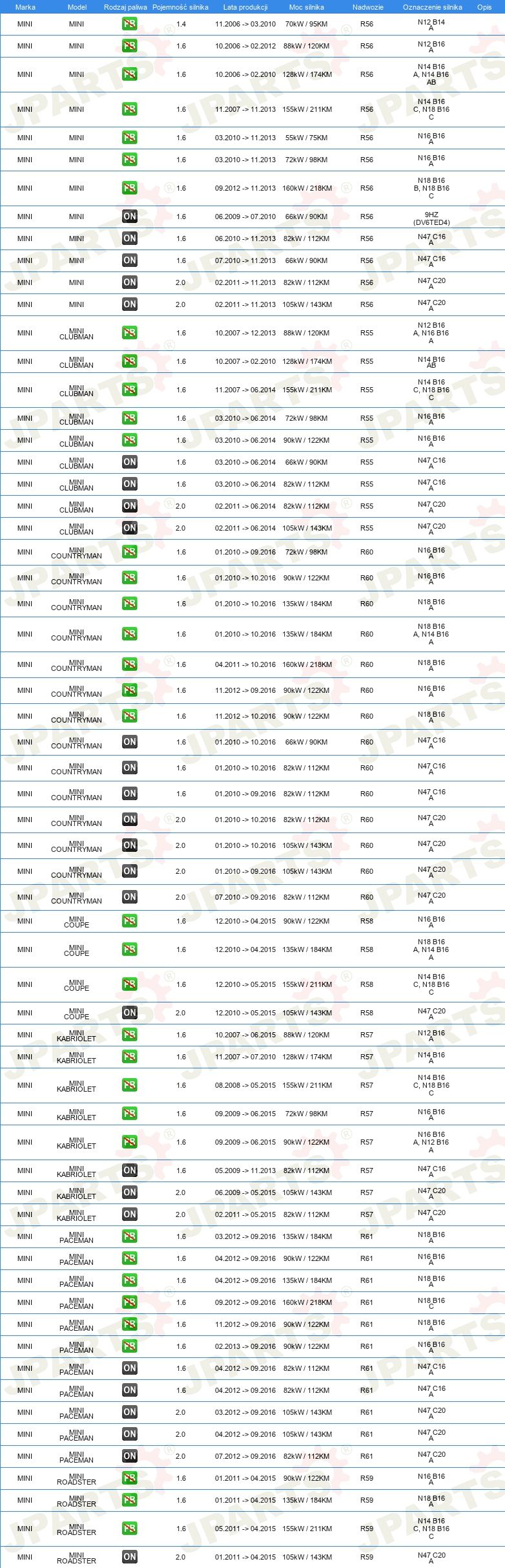Select the '1.4' engine capacity cell
This screenshot has width=505, height=1568.
click(181, 24)
